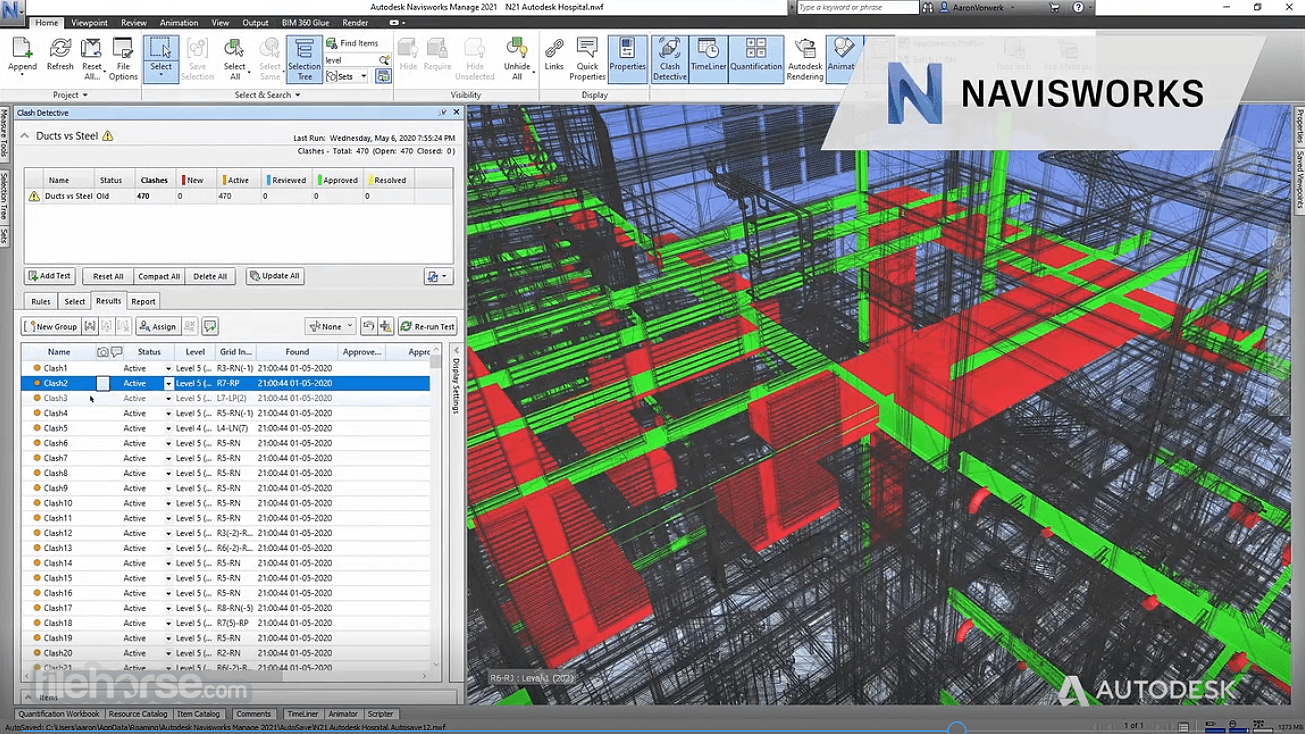This screenshot has height=734, width=1305.
Task: Click the Add Test button
Action: pyautogui.click(x=49, y=276)
